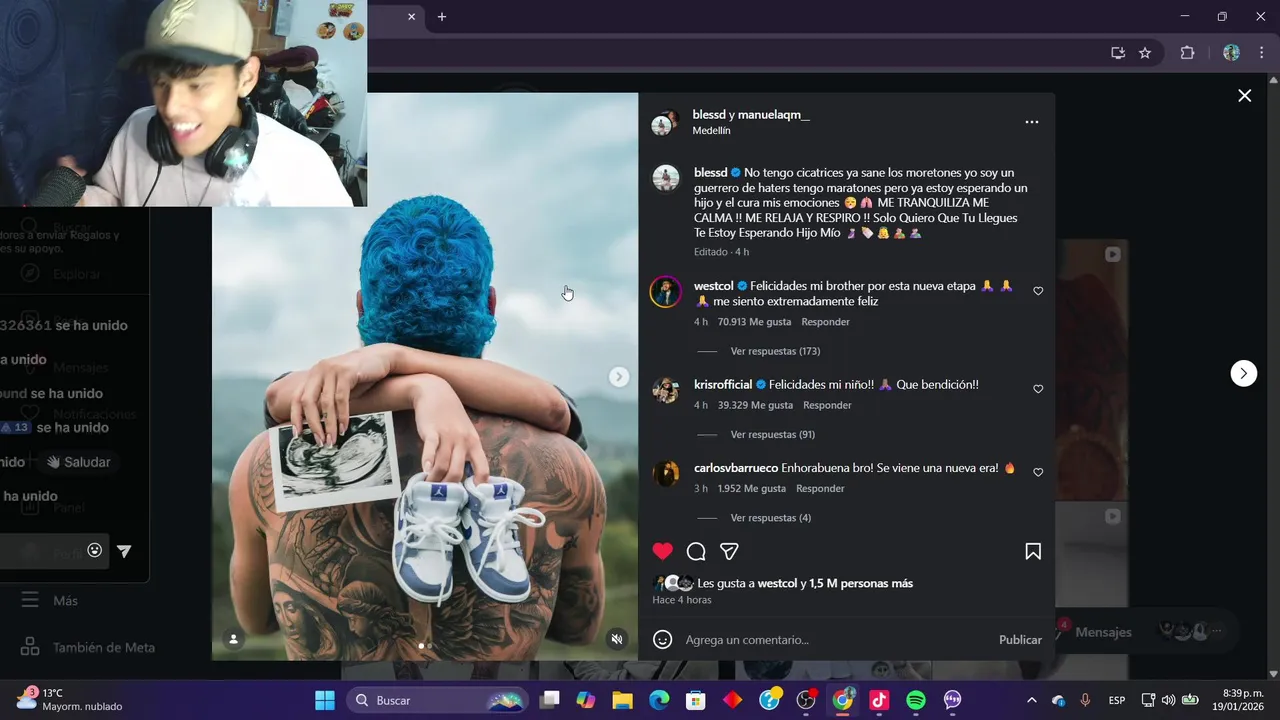
Task: Reply to krisrofficial's comment
Action: pyautogui.click(x=827, y=405)
